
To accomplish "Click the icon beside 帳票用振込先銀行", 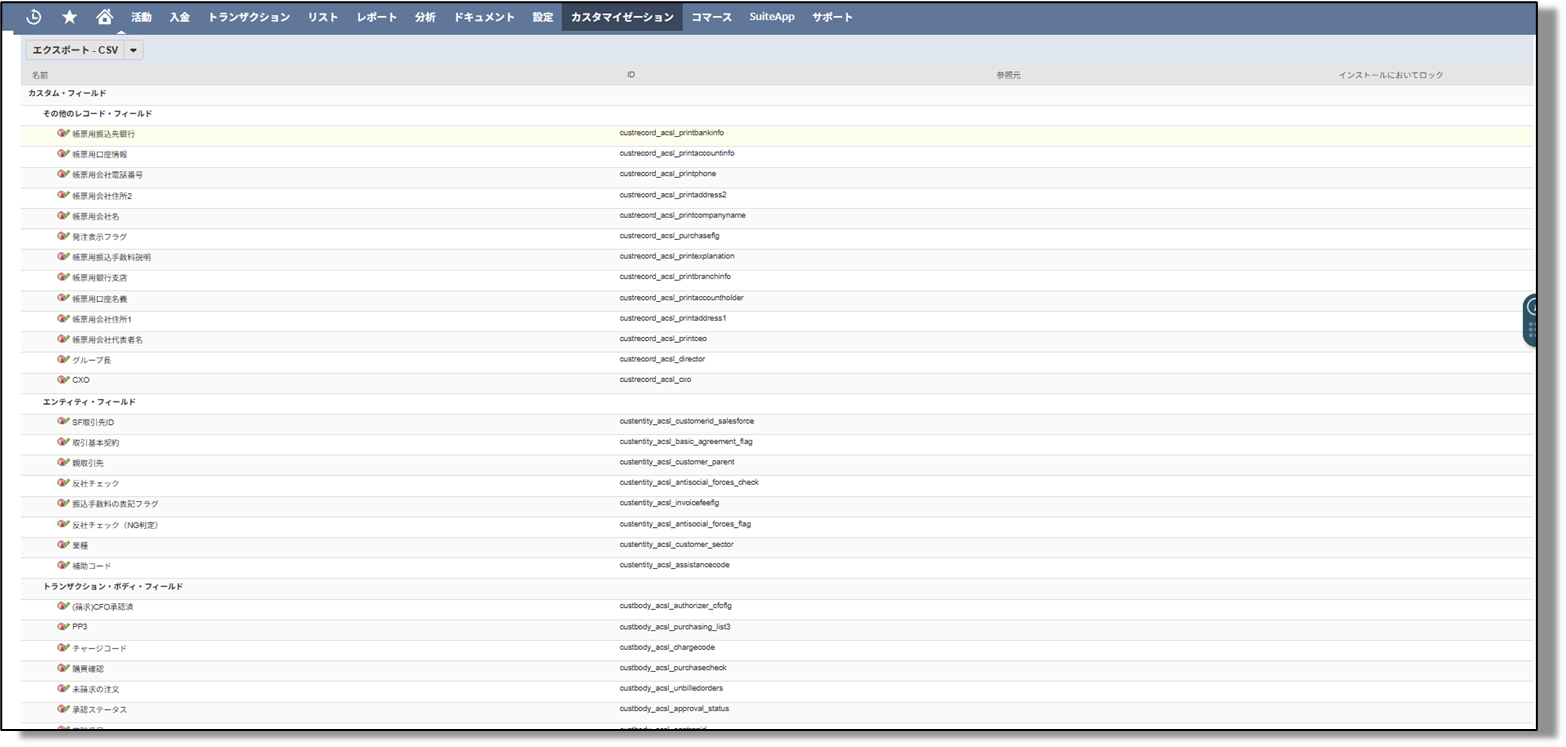I will coord(63,133).
